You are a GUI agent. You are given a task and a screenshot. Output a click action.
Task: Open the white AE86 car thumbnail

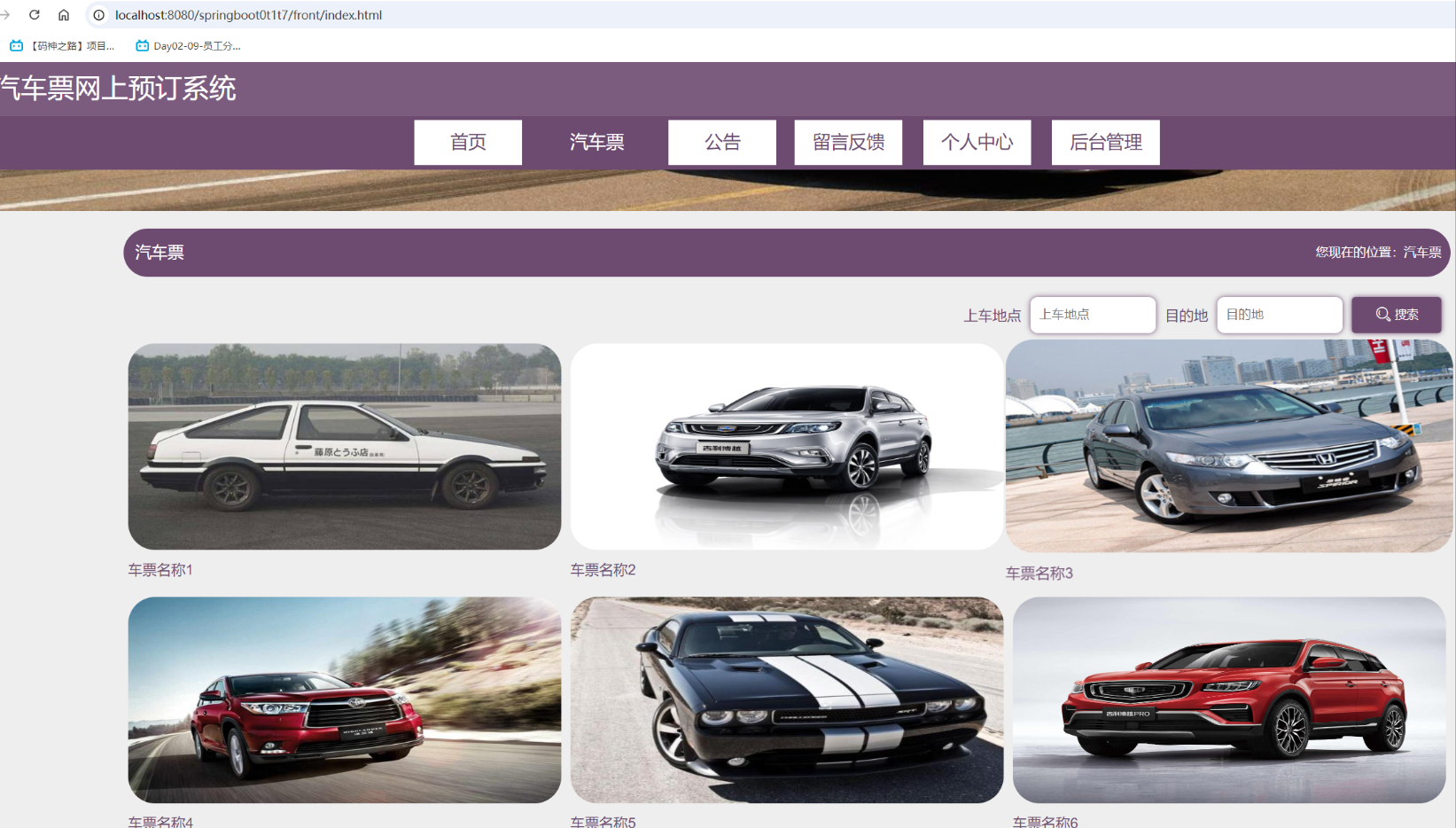345,447
